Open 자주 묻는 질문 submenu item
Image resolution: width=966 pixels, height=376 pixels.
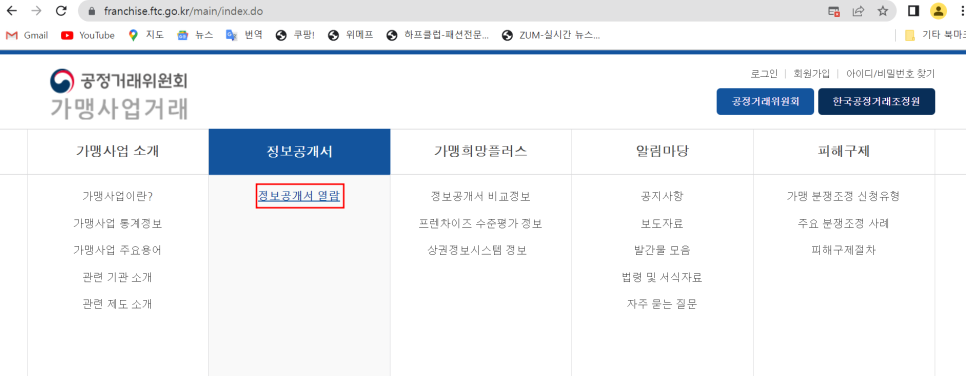[x=662, y=304]
